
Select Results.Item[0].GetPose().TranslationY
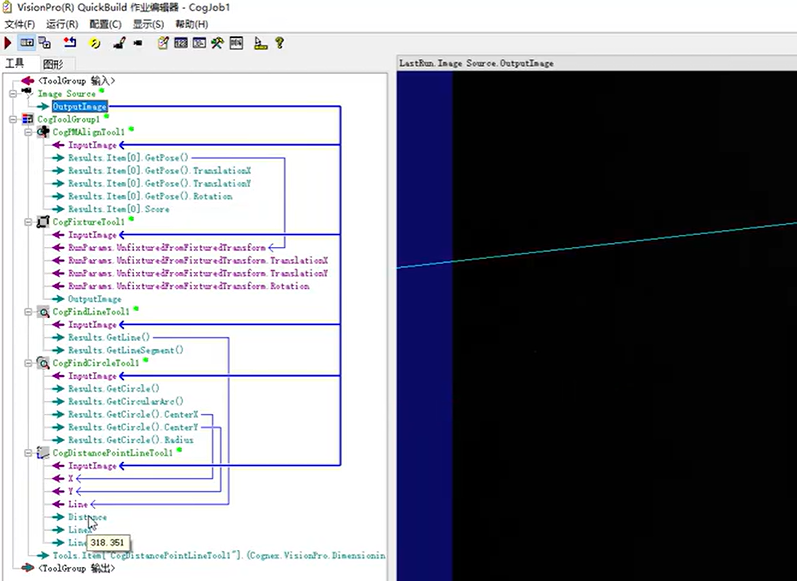click(160, 184)
